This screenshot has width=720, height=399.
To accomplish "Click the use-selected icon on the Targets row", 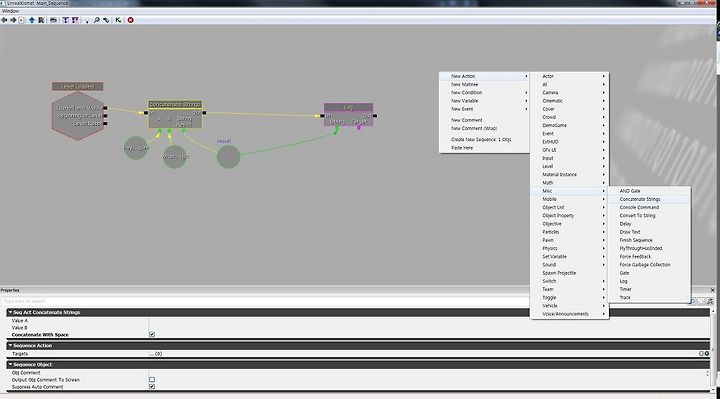I will click(x=707, y=354).
